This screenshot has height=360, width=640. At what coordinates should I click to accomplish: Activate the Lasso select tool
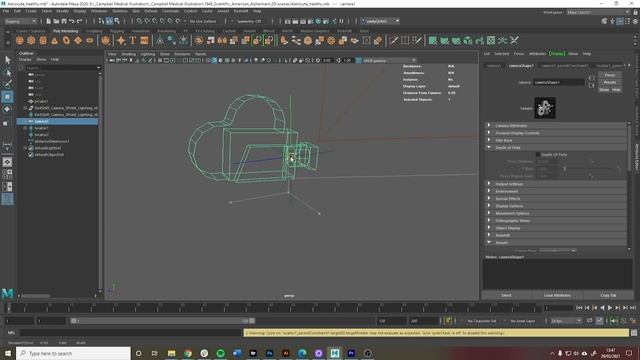(x=7, y=73)
